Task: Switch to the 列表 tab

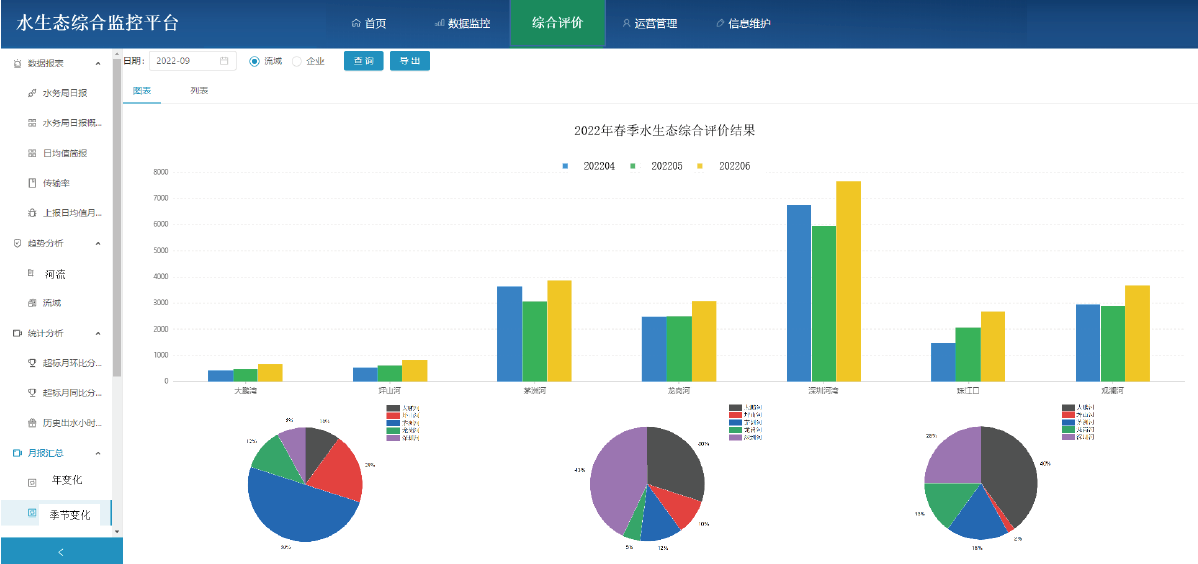Action: pos(199,91)
